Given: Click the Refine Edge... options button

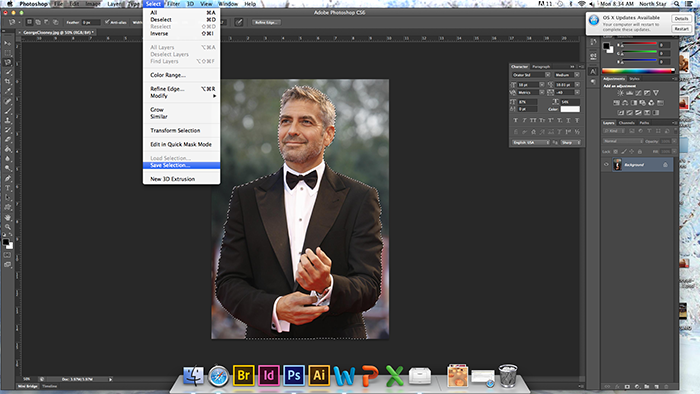Looking at the screenshot, I should (266, 22).
